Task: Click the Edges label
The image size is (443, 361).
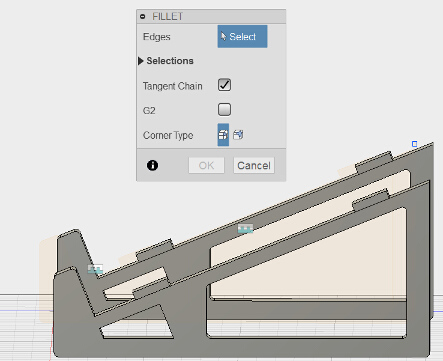Action: pos(156,37)
